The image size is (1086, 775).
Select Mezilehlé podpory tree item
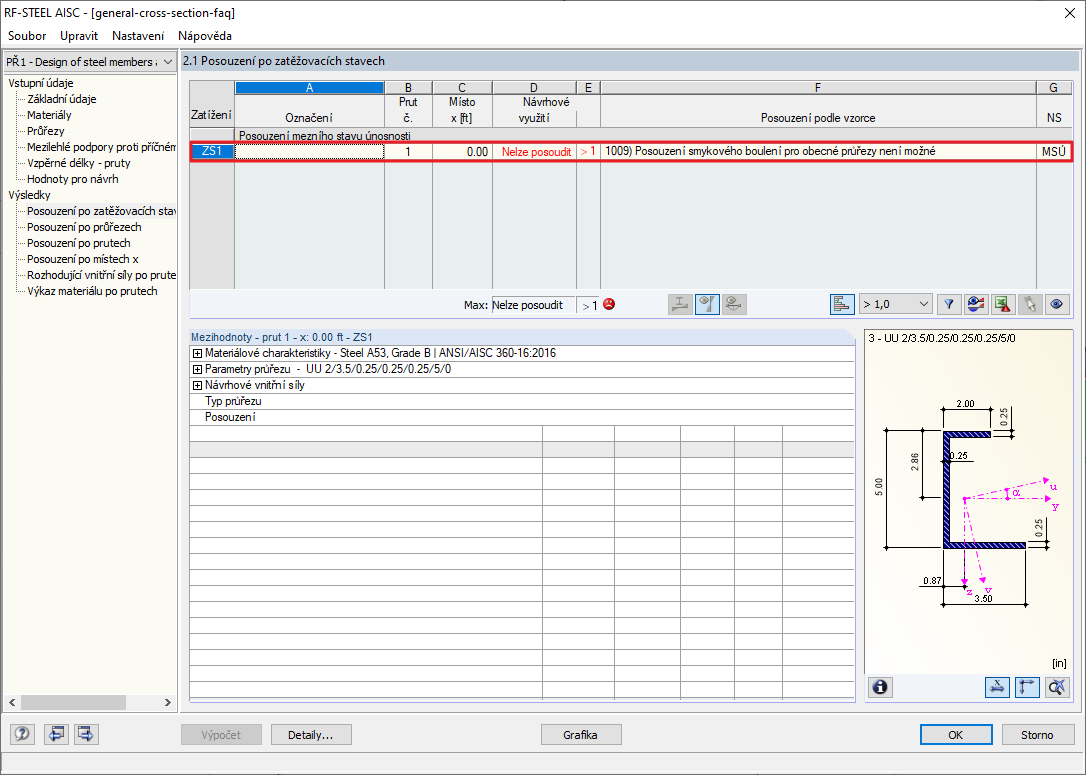click(x=101, y=147)
